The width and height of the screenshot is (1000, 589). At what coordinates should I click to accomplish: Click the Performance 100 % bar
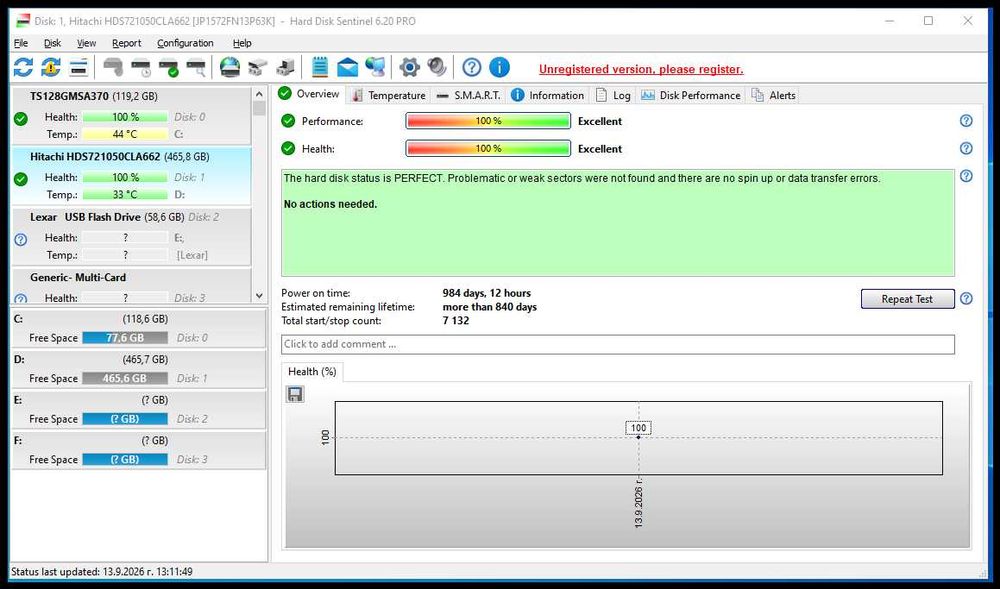coord(488,120)
